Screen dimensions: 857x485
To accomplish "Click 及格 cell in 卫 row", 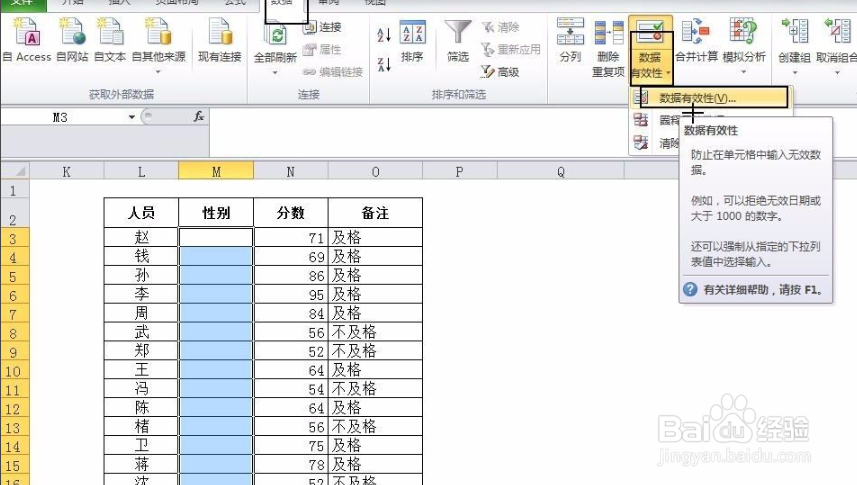I will 375,445.
